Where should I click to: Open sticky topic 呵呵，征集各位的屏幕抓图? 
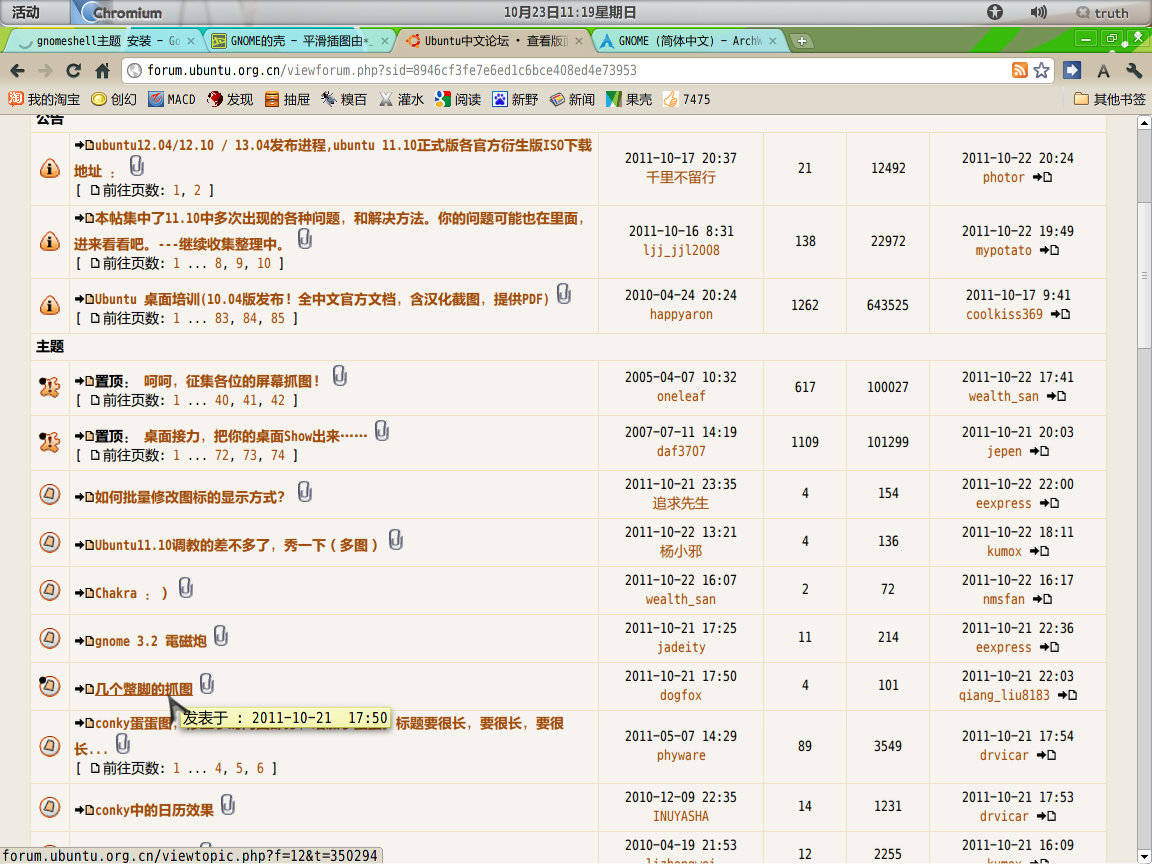tap(232, 381)
